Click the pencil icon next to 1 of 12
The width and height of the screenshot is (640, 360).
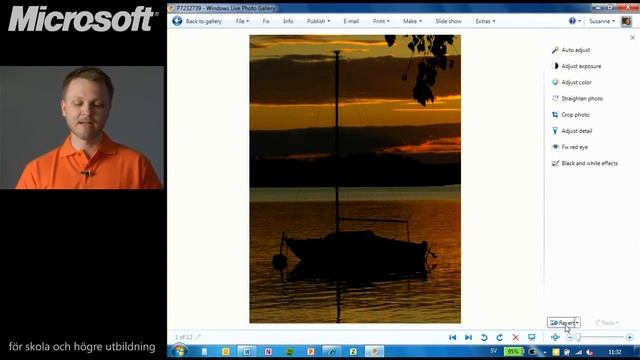tap(198, 337)
